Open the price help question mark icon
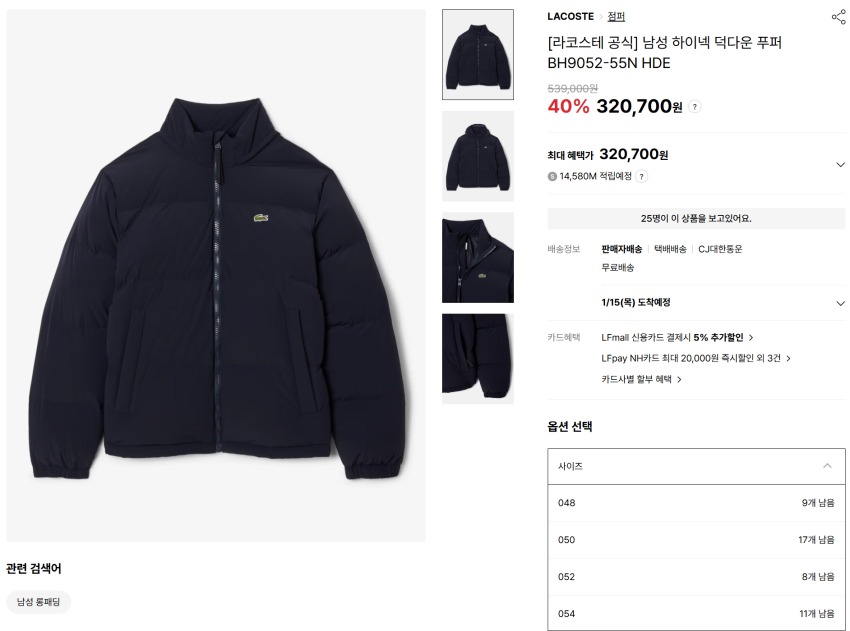This screenshot has width=850, height=631. point(694,107)
